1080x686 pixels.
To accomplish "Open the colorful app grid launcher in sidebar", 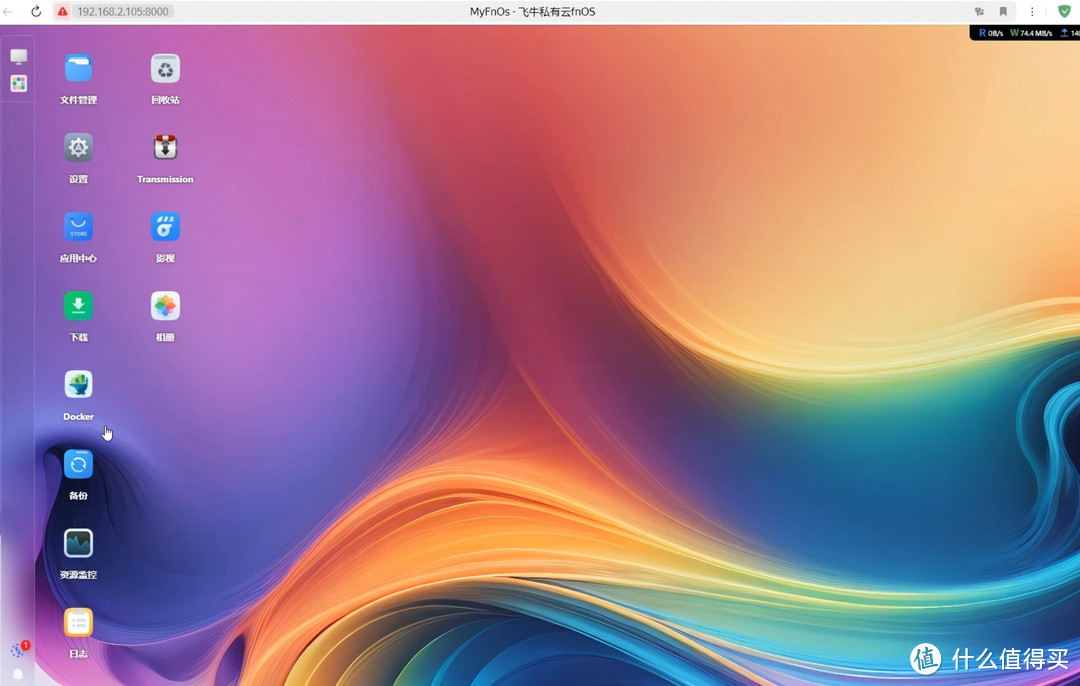I will pos(18,84).
